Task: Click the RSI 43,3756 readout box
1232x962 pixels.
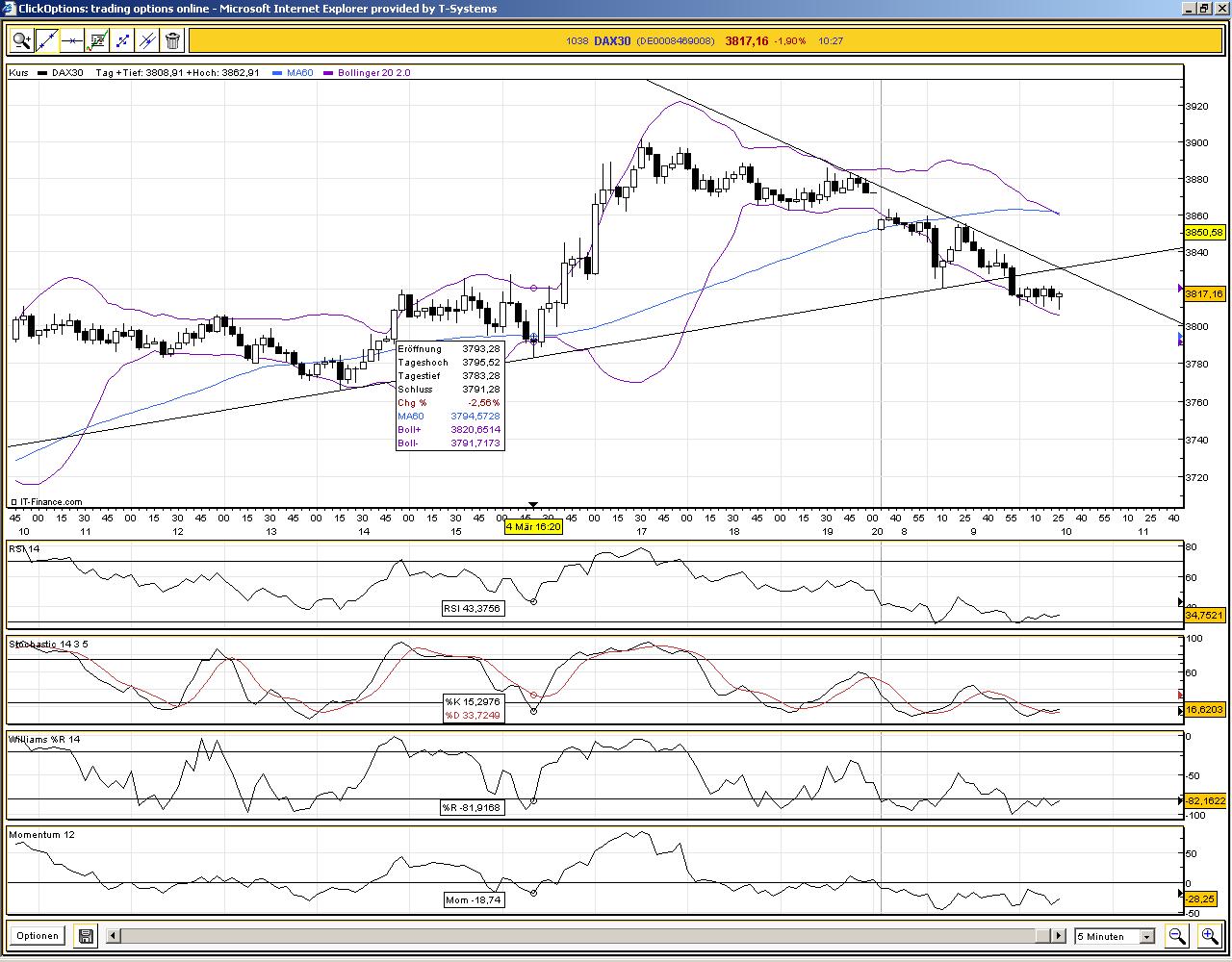Action: pos(473,608)
